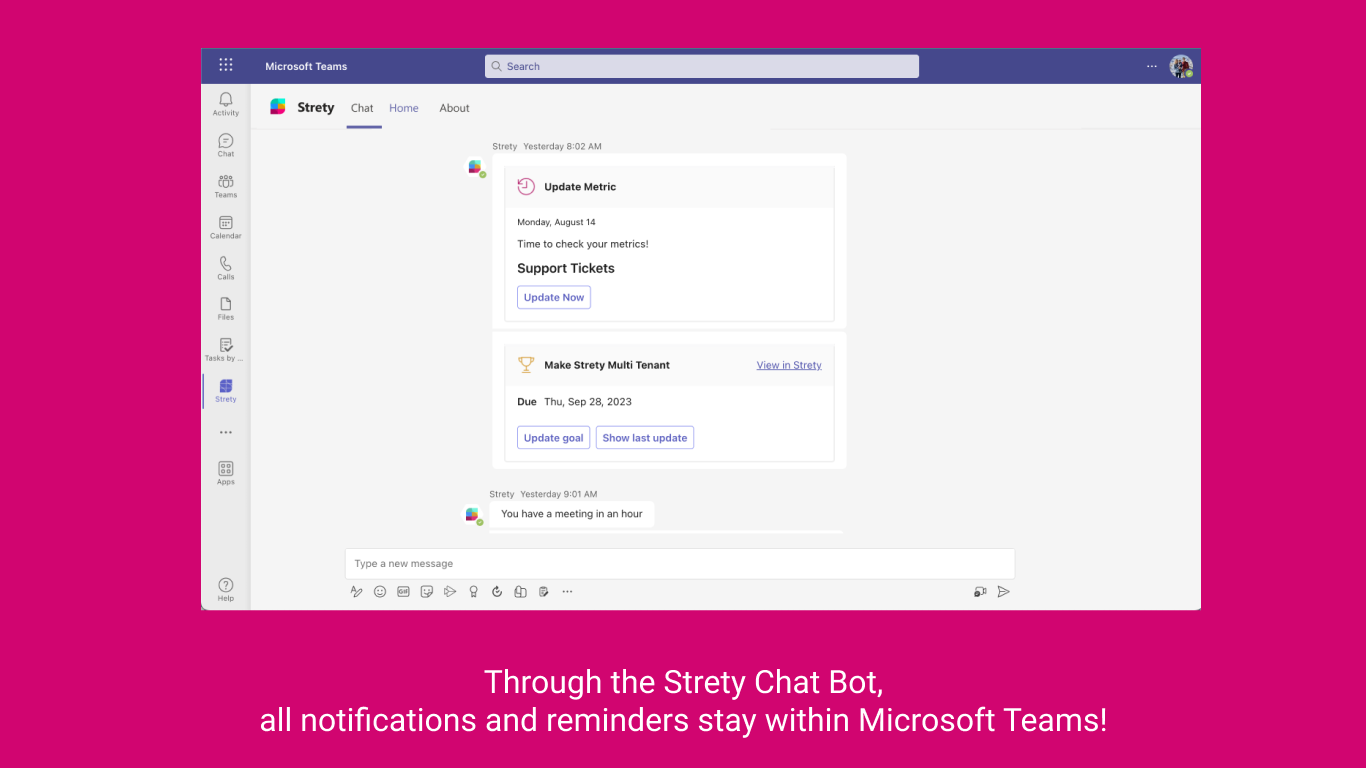Switch to the About tab
1366x768 pixels.
point(454,108)
